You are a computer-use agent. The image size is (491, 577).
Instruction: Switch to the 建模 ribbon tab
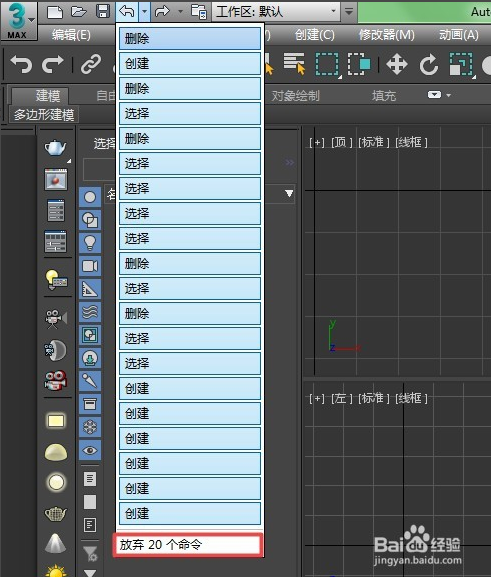point(40,96)
